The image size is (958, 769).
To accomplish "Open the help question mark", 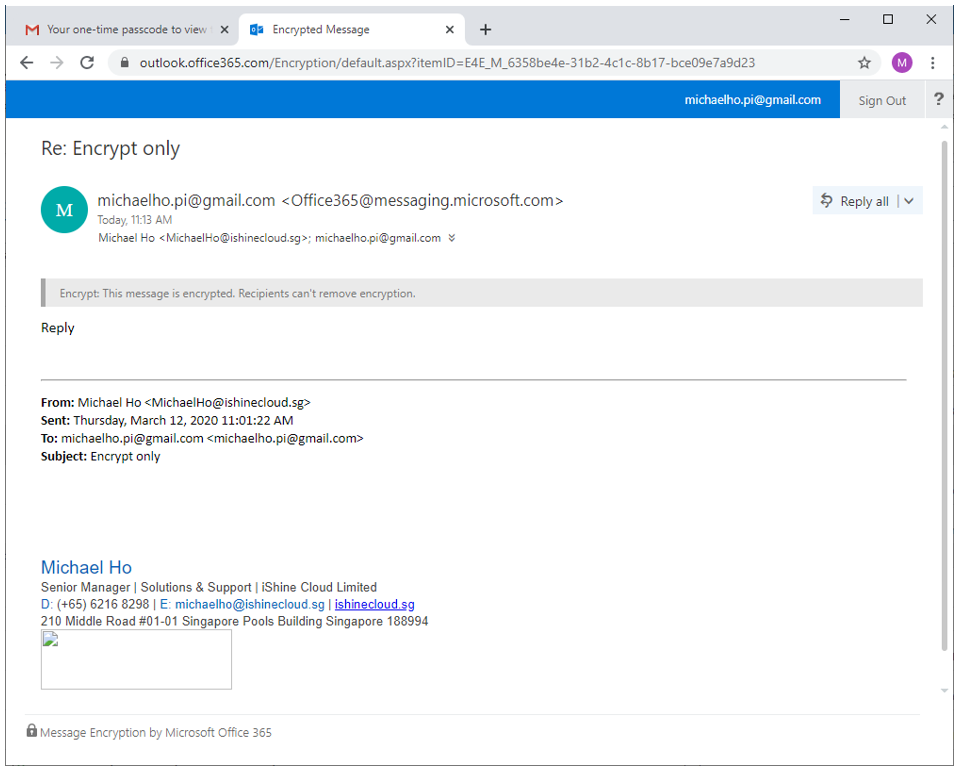I will tap(938, 99).
